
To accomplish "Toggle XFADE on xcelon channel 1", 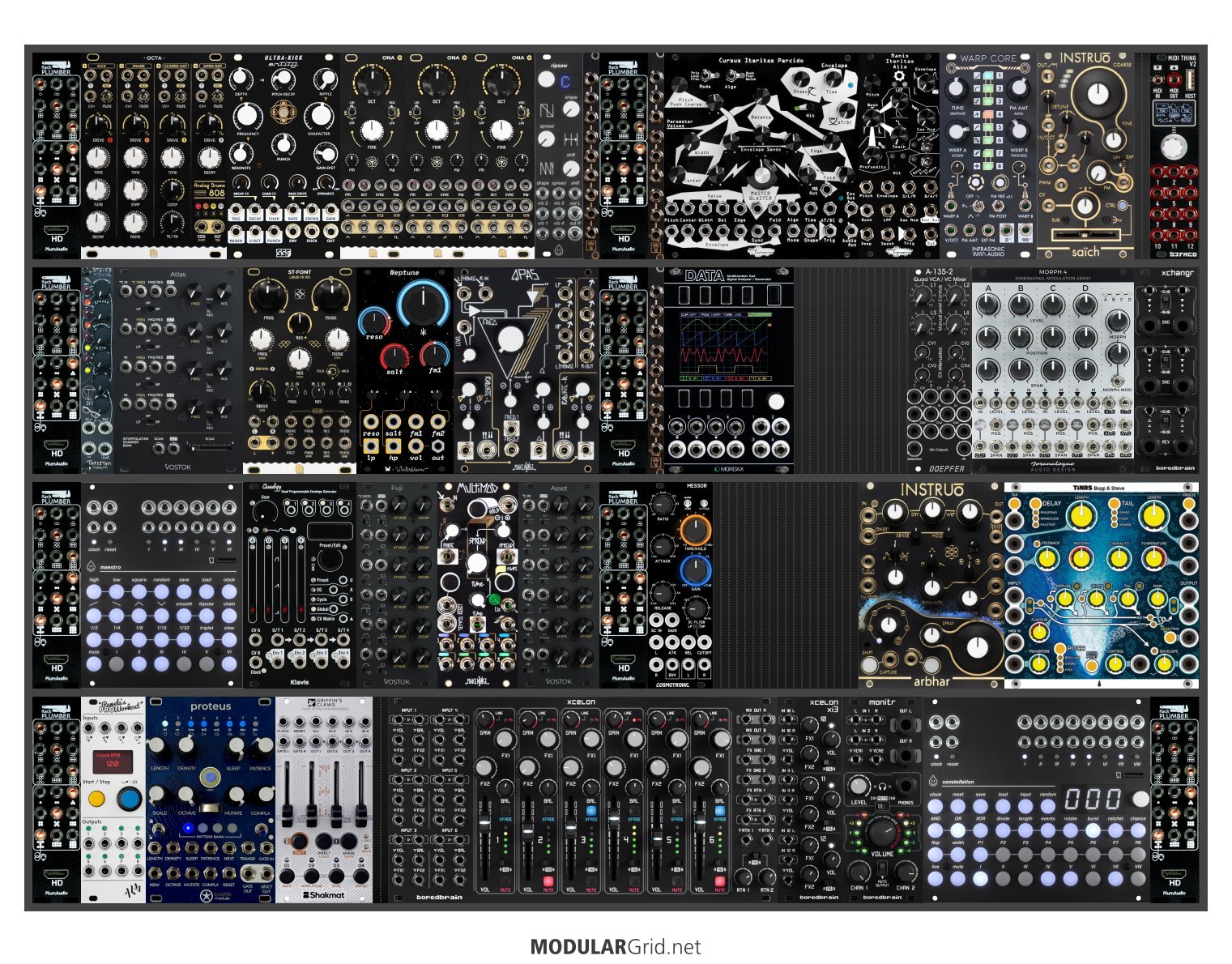I will point(505,809).
